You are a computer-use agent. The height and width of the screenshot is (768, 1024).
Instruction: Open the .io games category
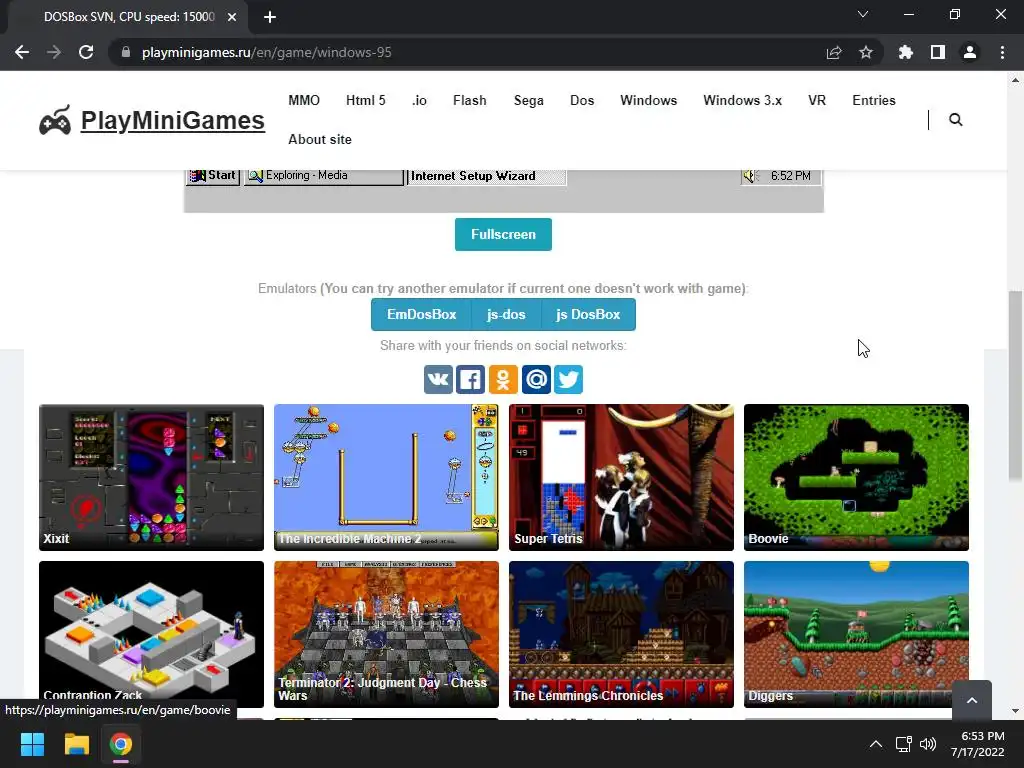click(x=419, y=101)
